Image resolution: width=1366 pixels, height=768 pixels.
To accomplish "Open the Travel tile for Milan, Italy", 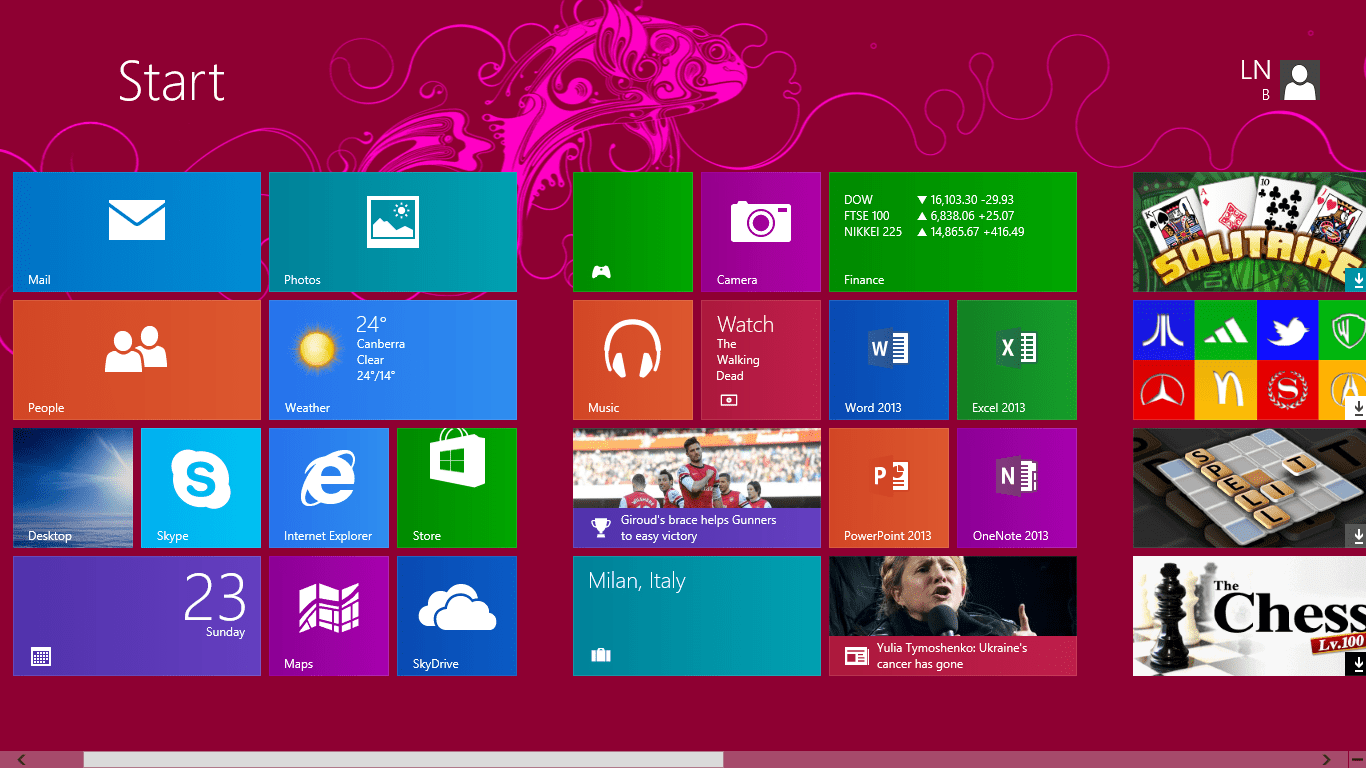I will click(697, 616).
